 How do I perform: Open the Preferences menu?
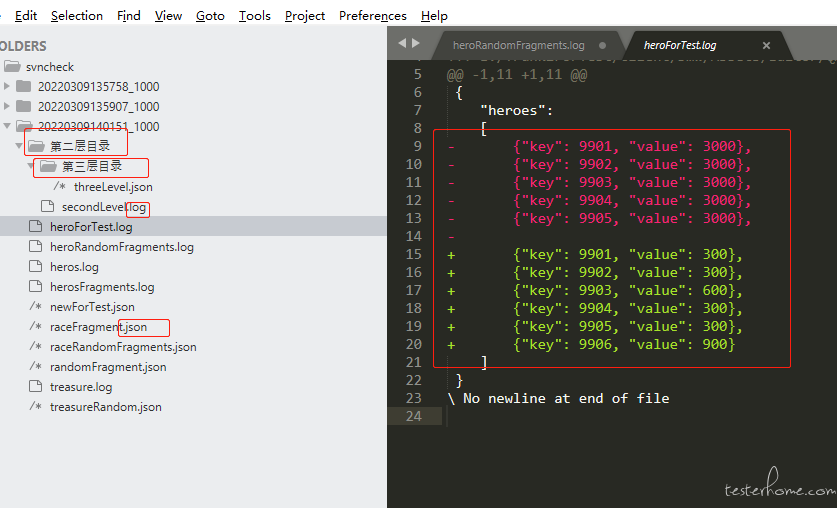pos(373,16)
